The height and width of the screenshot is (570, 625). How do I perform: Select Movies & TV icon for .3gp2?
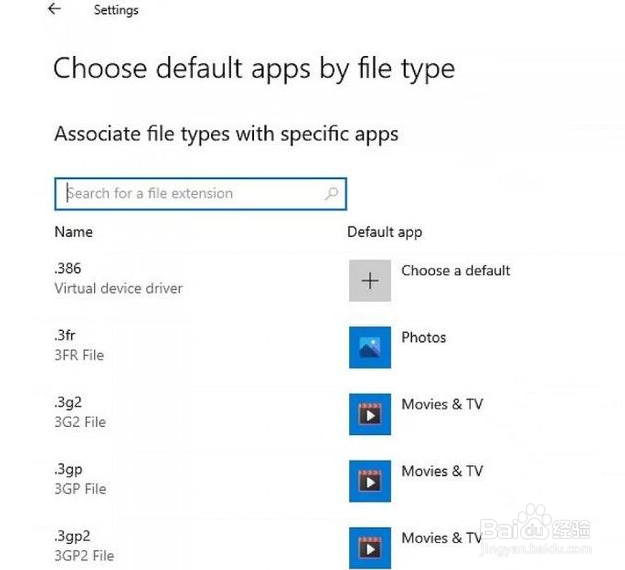coord(369,548)
